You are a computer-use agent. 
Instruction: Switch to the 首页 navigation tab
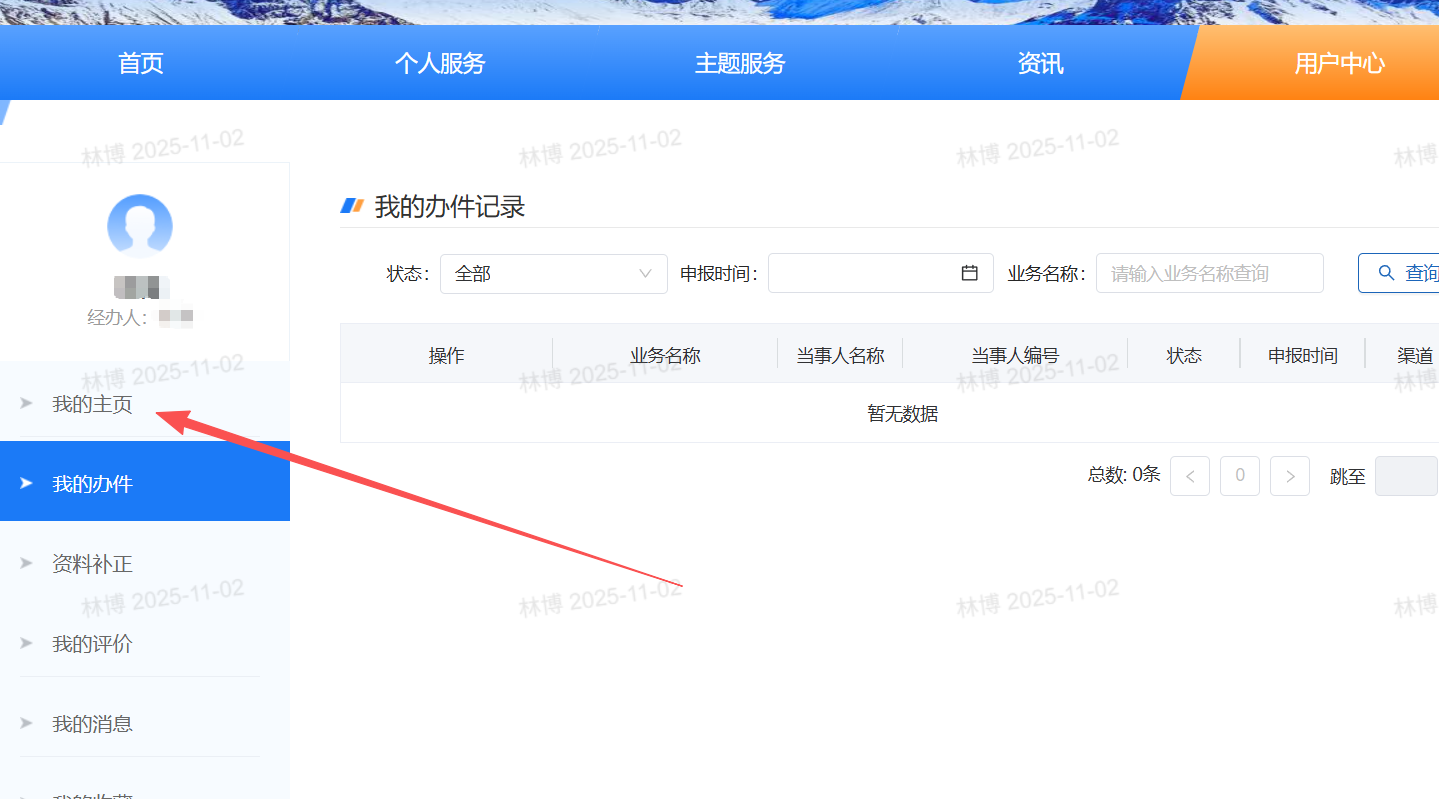[140, 64]
